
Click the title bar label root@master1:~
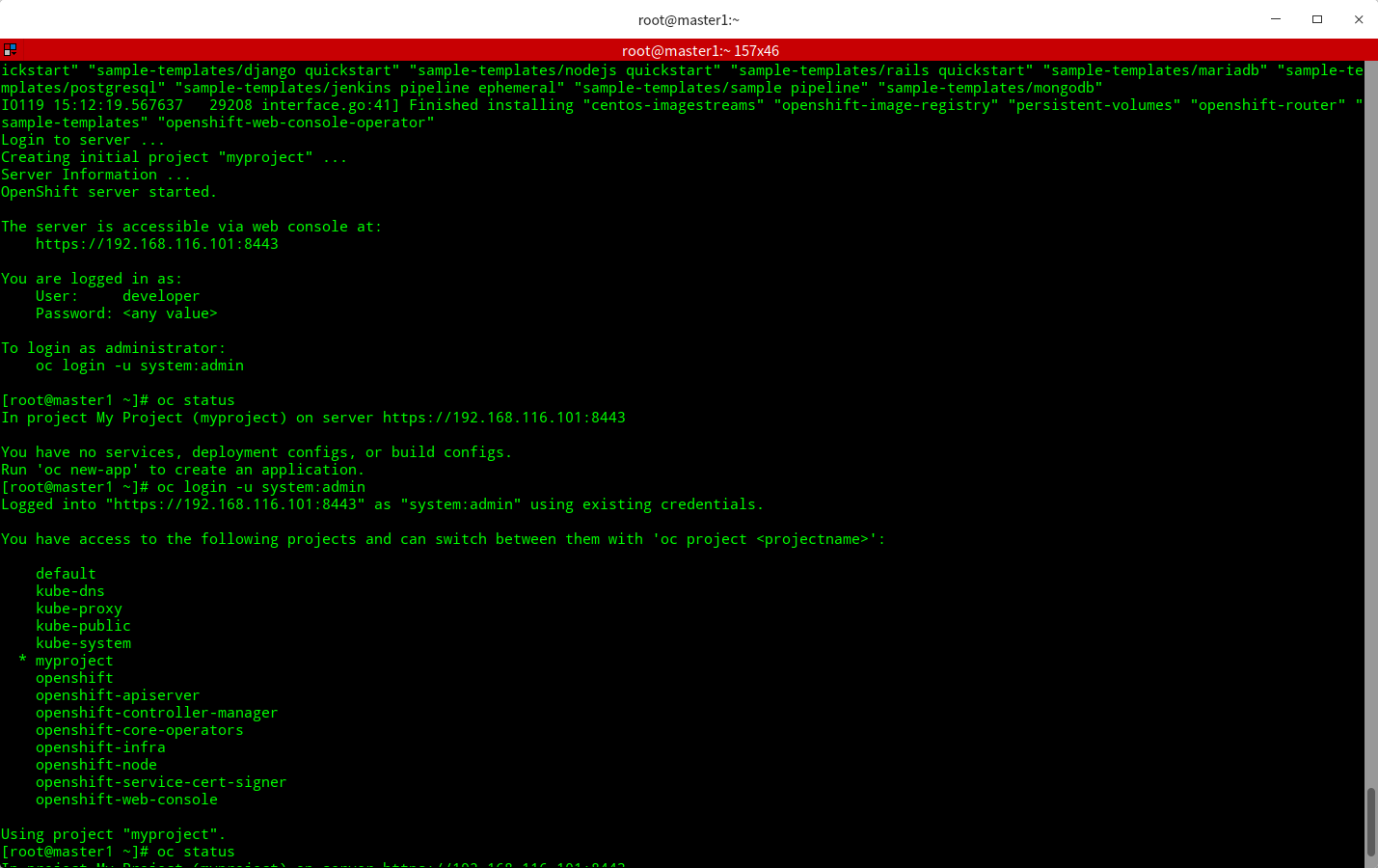pos(689,19)
